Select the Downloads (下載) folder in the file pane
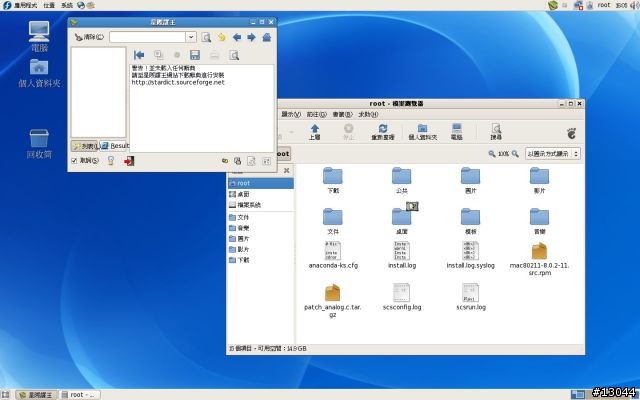This screenshot has height=400, width=640. (x=333, y=180)
